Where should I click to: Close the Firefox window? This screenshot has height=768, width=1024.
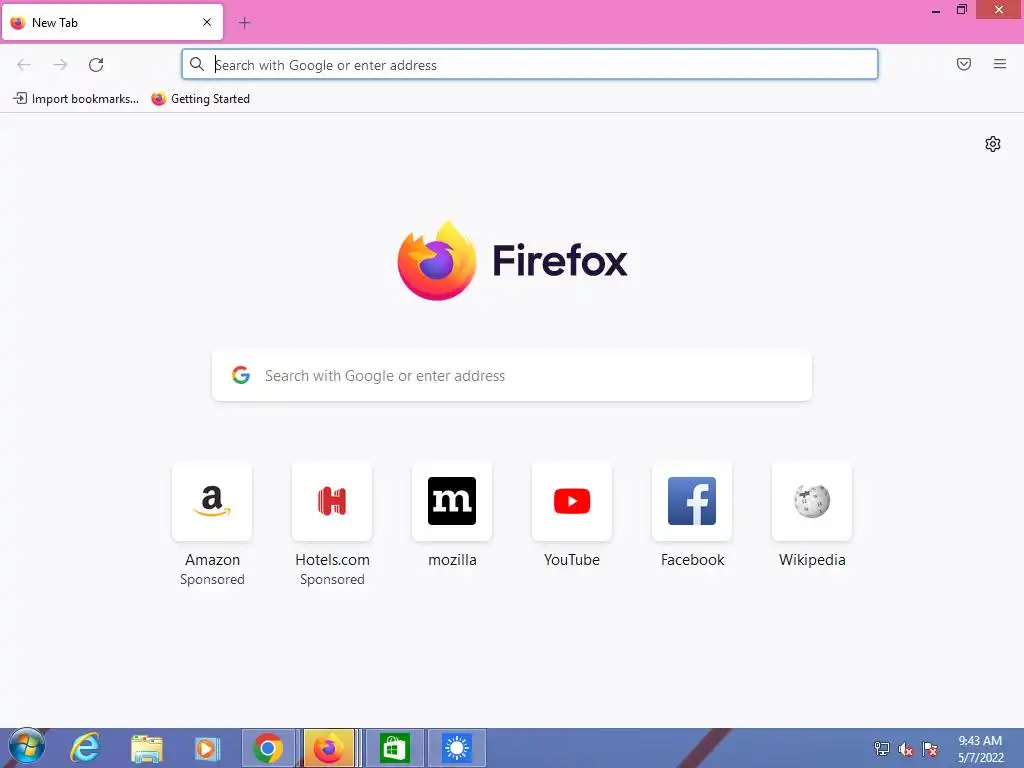pyautogui.click(x=999, y=10)
